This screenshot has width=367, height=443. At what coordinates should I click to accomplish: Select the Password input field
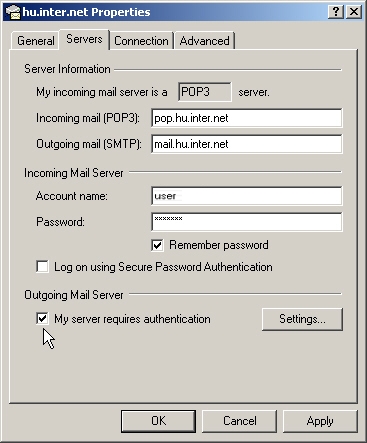247,222
